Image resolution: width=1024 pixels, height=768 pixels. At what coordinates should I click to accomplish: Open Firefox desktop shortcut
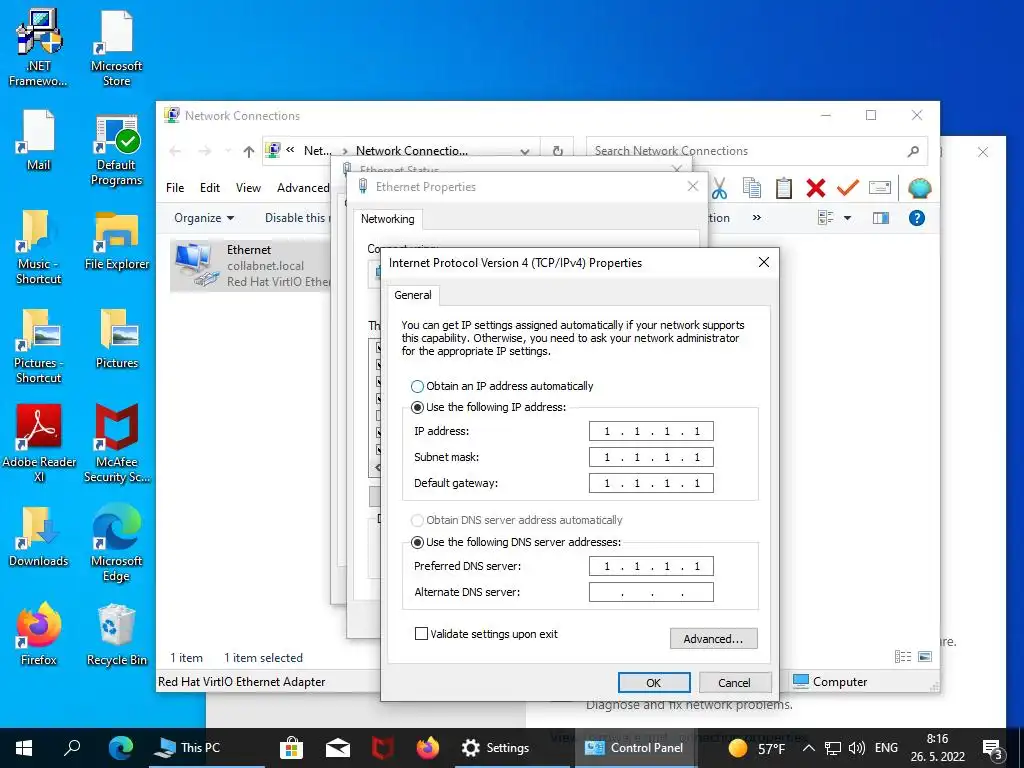tap(39, 633)
